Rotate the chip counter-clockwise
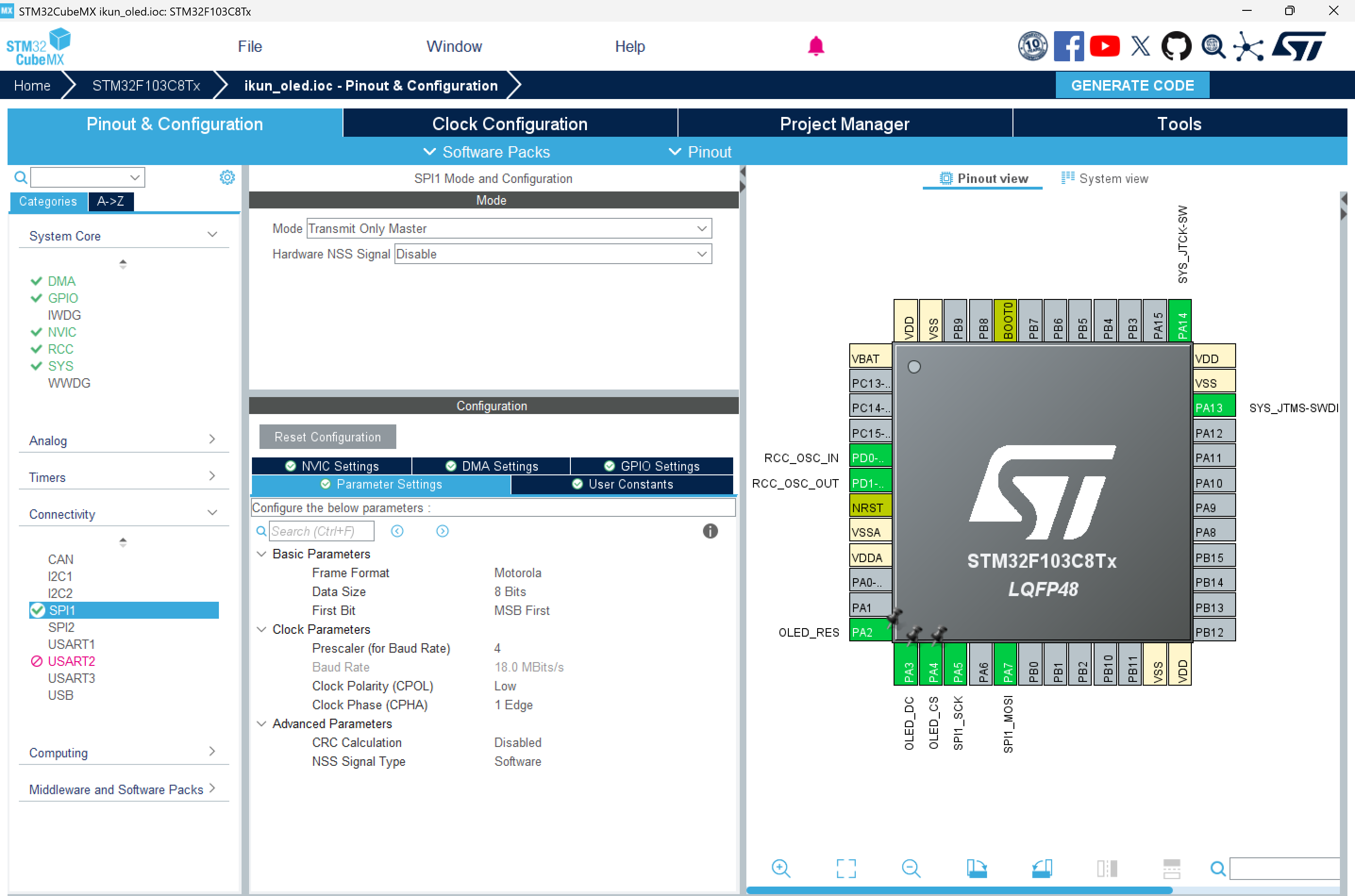1355x896 pixels. (1042, 868)
